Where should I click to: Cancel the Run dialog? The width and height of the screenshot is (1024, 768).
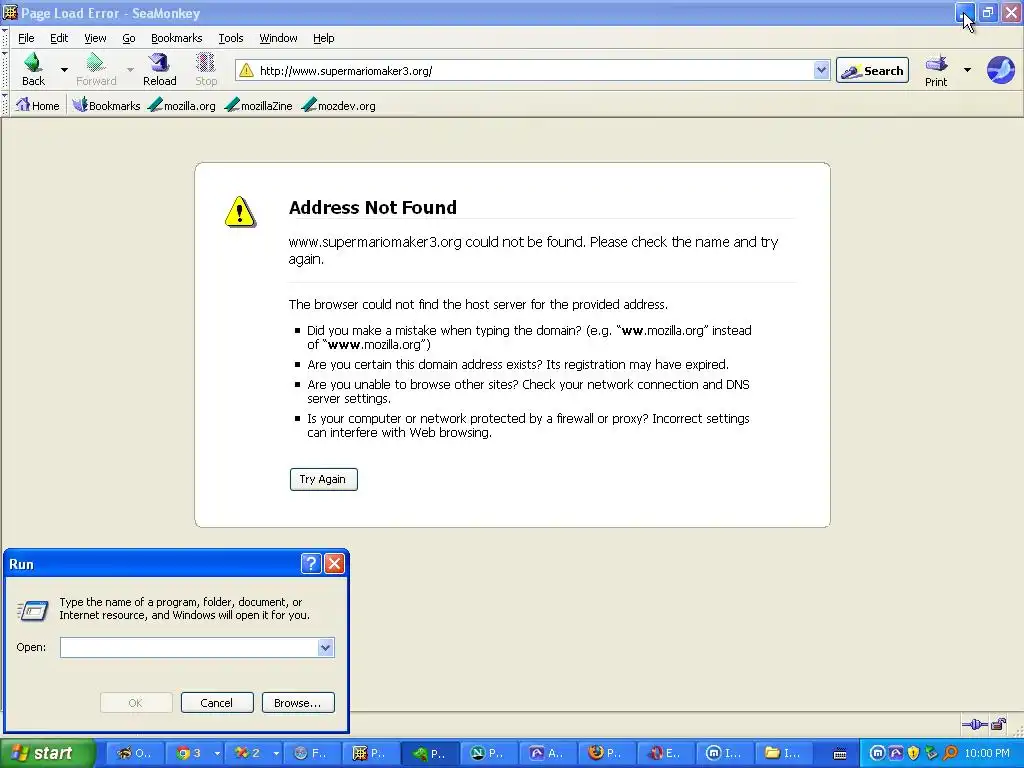(x=217, y=703)
